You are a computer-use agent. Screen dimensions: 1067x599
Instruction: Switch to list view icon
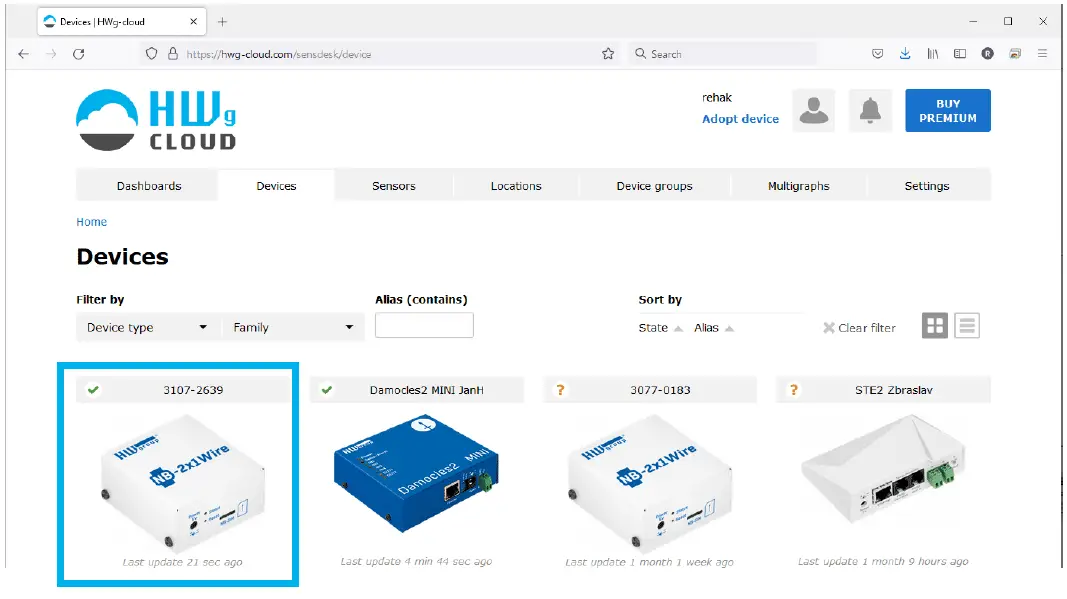click(967, 326)
